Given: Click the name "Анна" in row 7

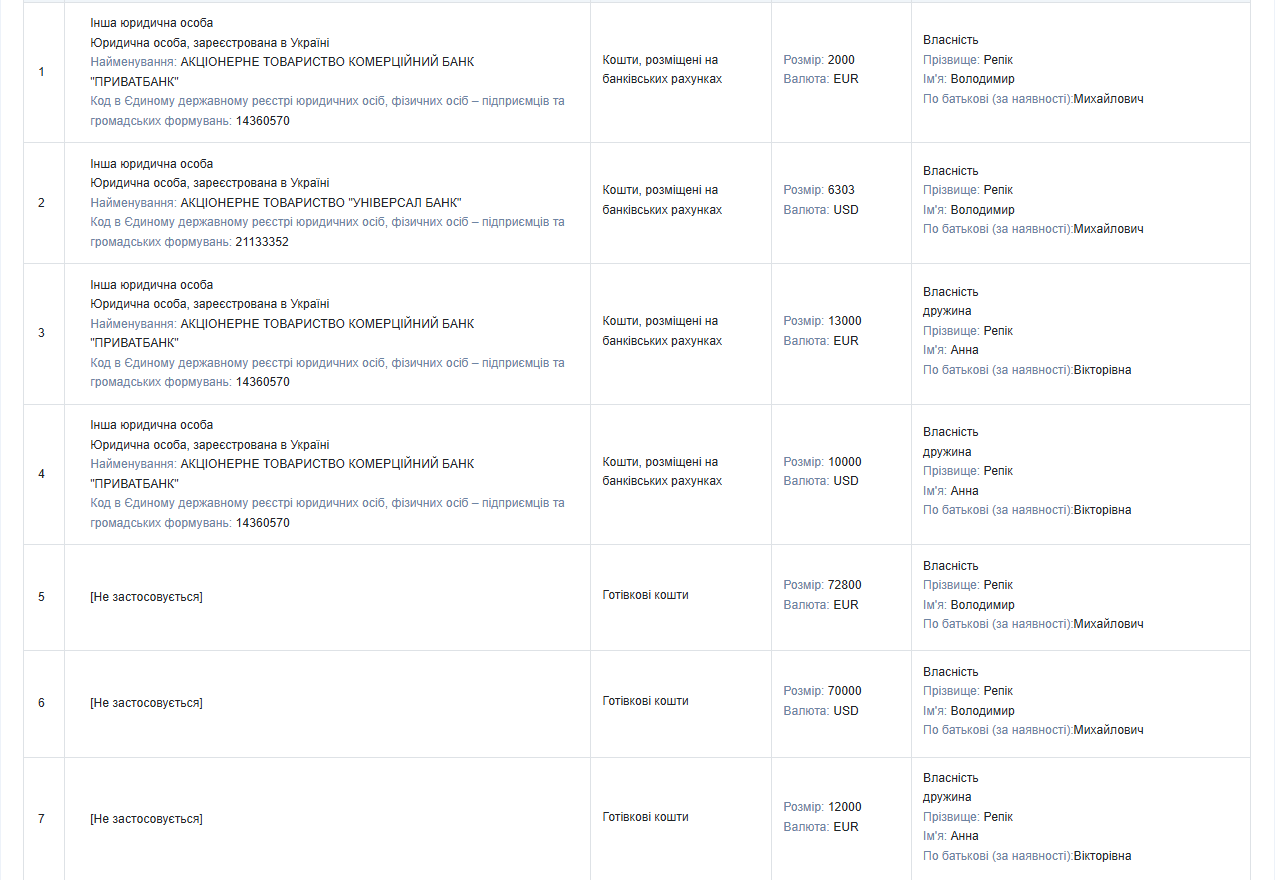Looking at the screenshot, I should [965, 836].
